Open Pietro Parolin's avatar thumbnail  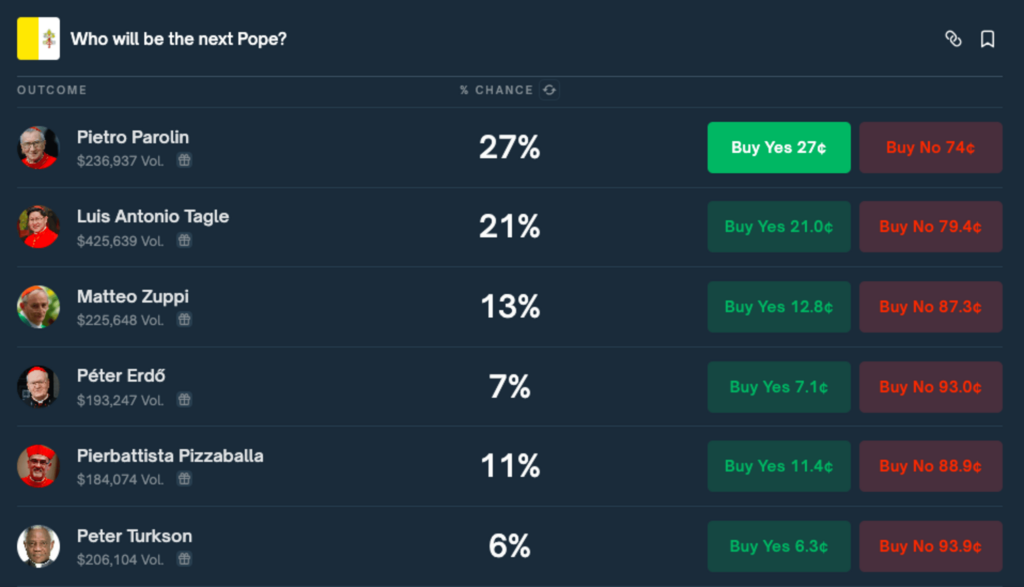point(38,147)
